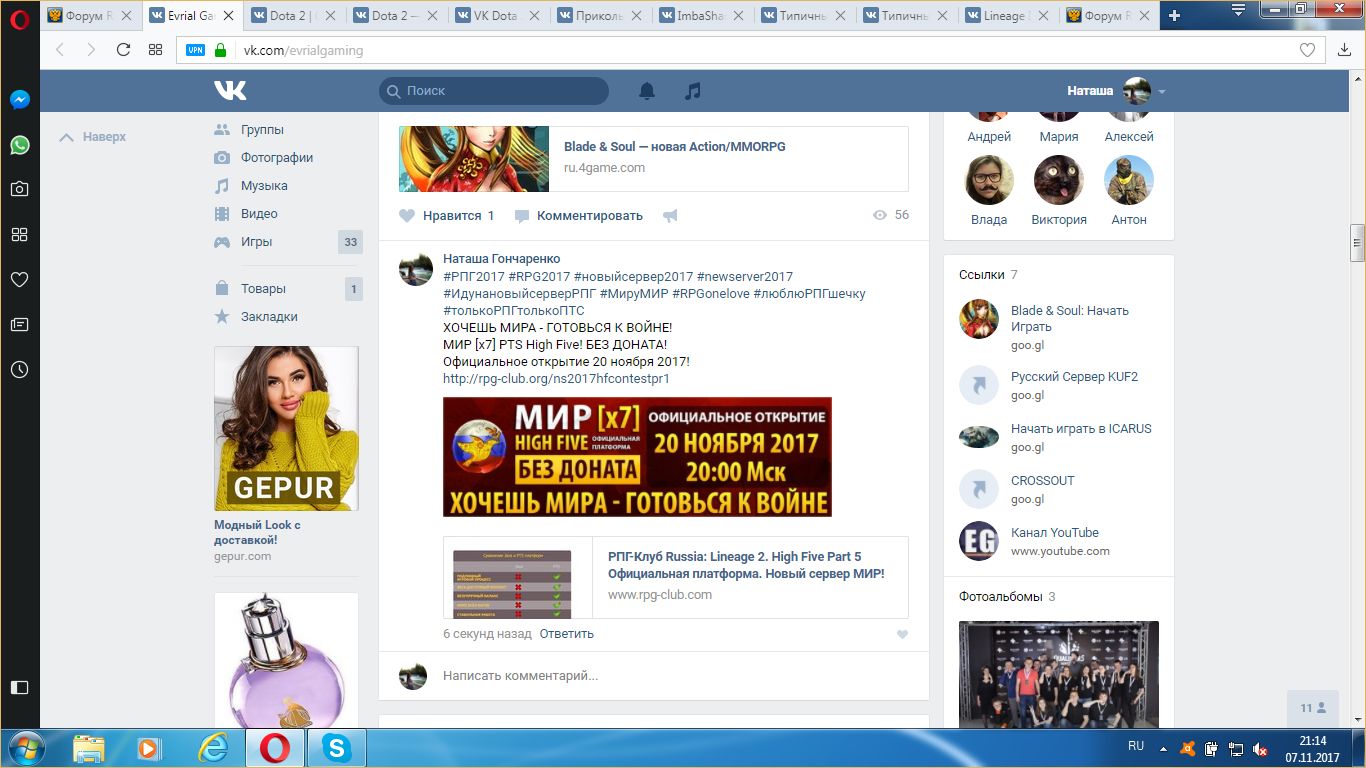Image resolution: width=1366 pixels, height=768 pixels.
Task: Toggle Opera VPN badge in address bar
Action: pyautogui.click(x=195, y=50)
